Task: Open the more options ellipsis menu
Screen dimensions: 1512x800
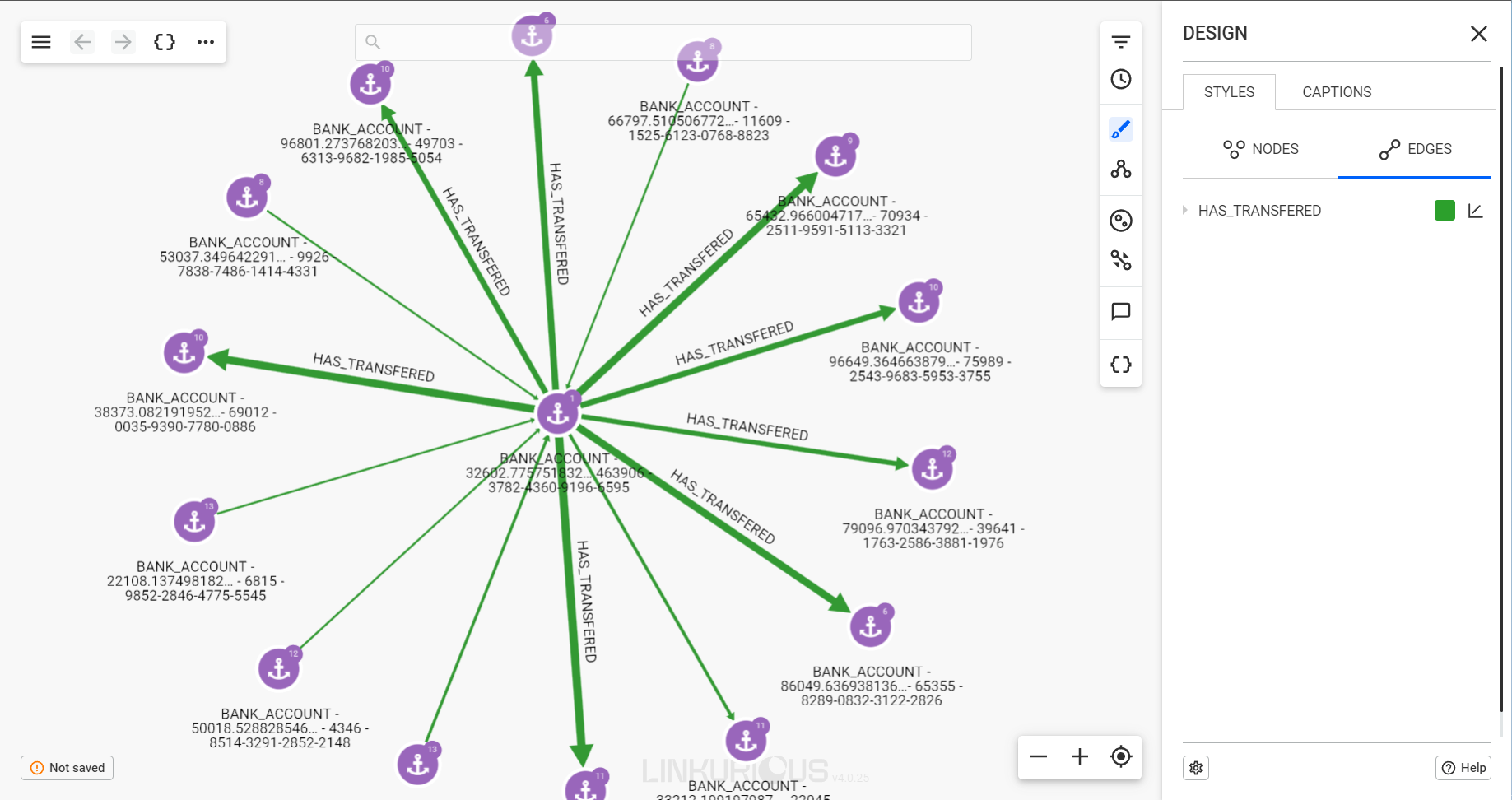Action: [206, 42]
